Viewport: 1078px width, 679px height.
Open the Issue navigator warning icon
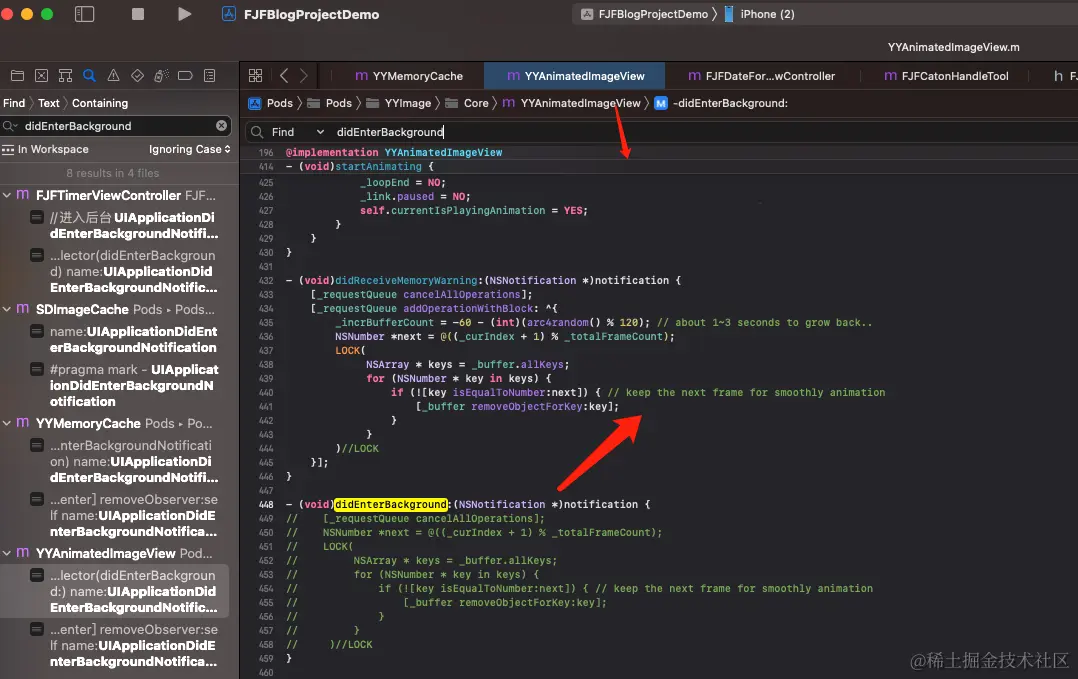point(113,76)
